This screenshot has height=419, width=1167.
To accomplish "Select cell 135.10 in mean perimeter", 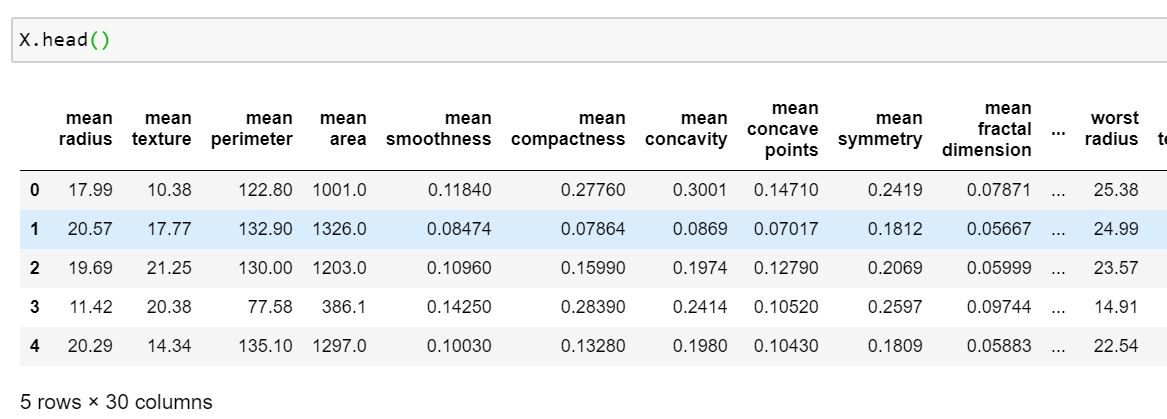I will [266, 345].
